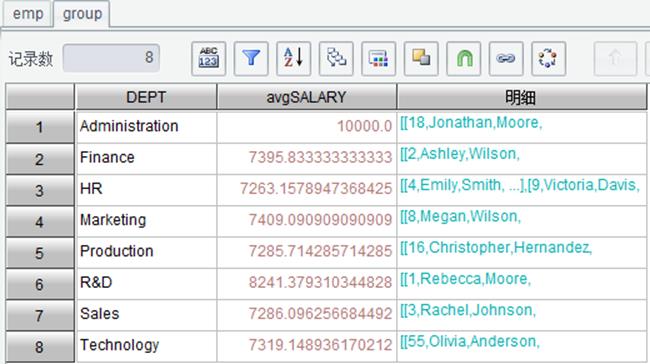The image size is (650, 364).
Task: Click the 明细 column header
Action: point(521,97)
